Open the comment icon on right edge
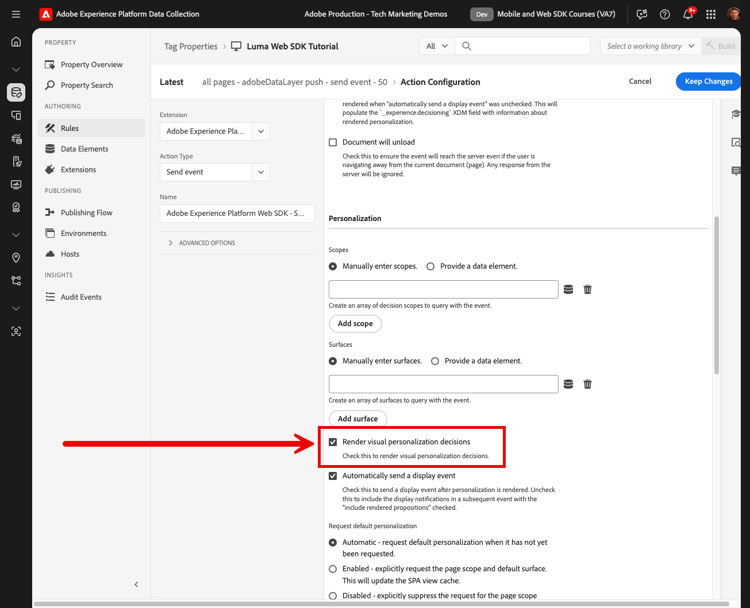Image resolution: width=750 pixels, height=608 pixels. 736,171
